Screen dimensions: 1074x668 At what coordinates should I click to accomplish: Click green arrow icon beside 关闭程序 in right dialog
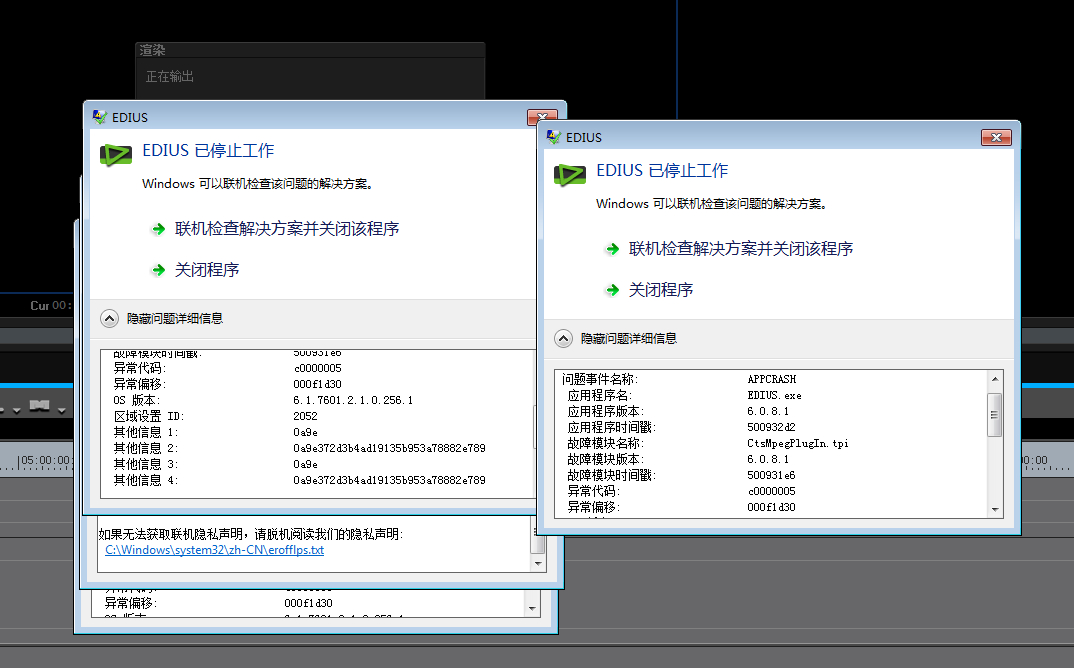612,290
